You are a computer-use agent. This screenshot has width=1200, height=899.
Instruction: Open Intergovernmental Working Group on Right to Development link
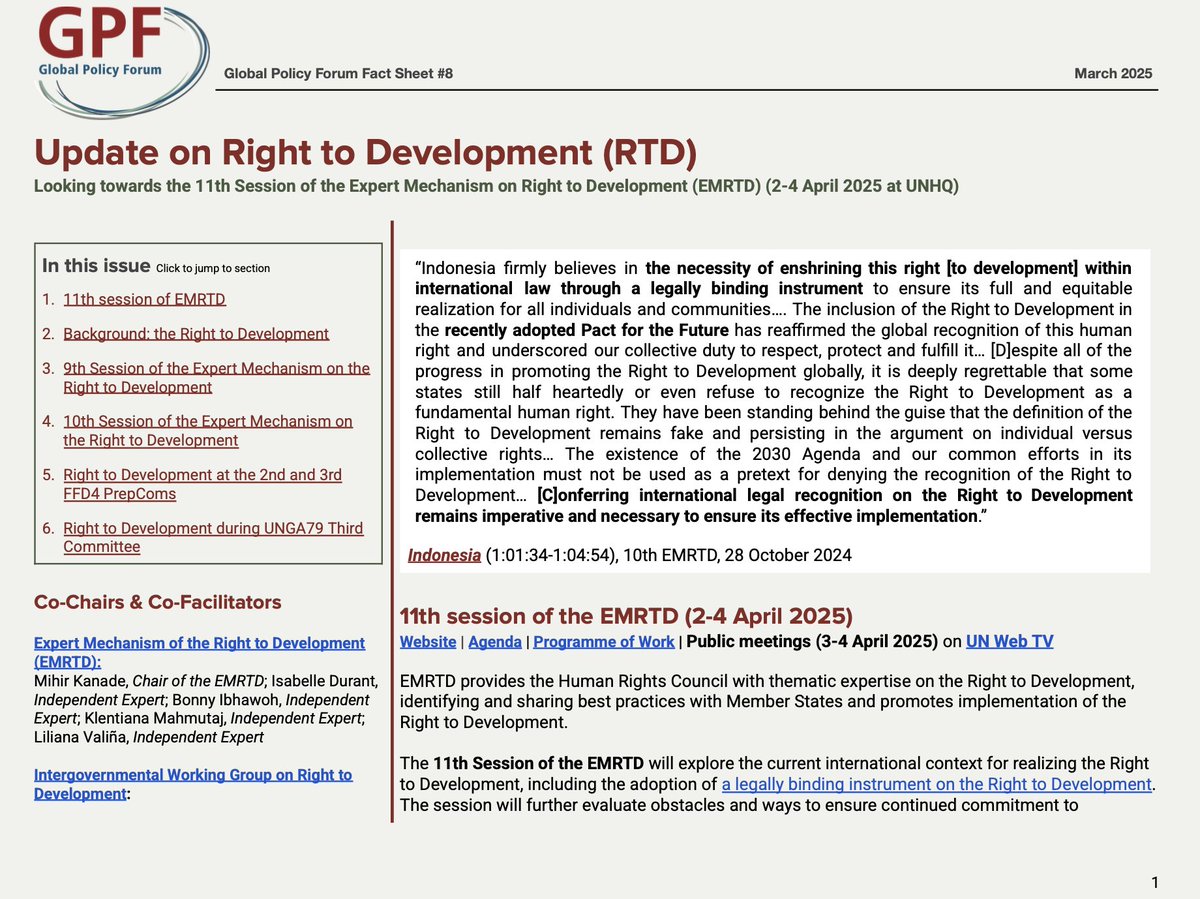pyautogui.click(x=193, y=784)
